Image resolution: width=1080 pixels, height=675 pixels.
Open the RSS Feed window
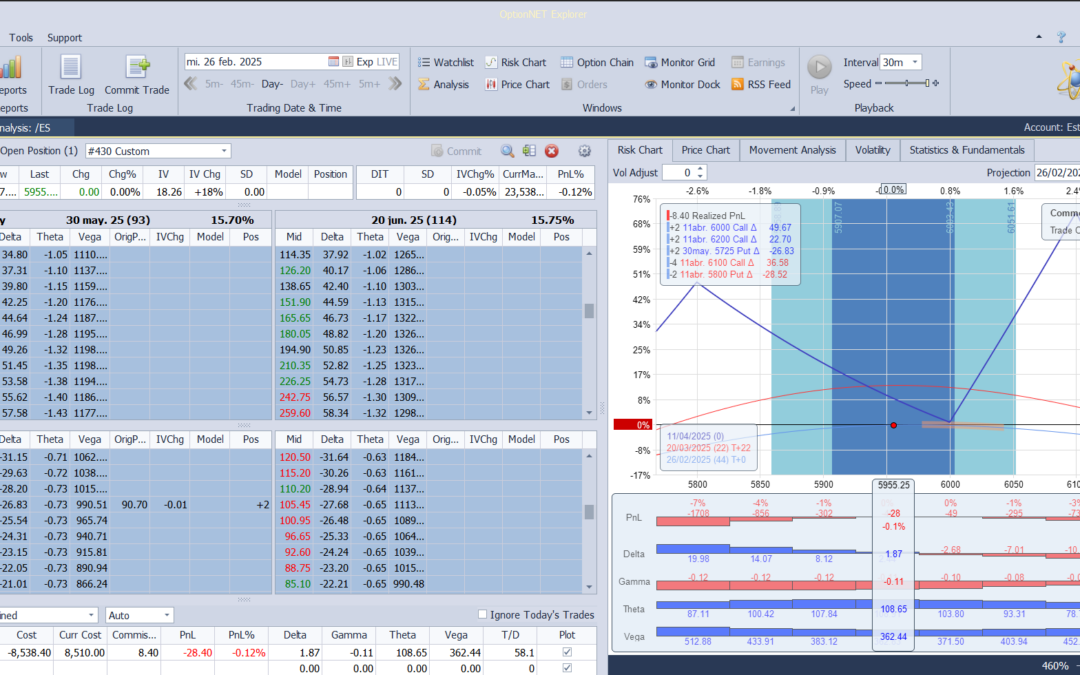coord(760,84)
